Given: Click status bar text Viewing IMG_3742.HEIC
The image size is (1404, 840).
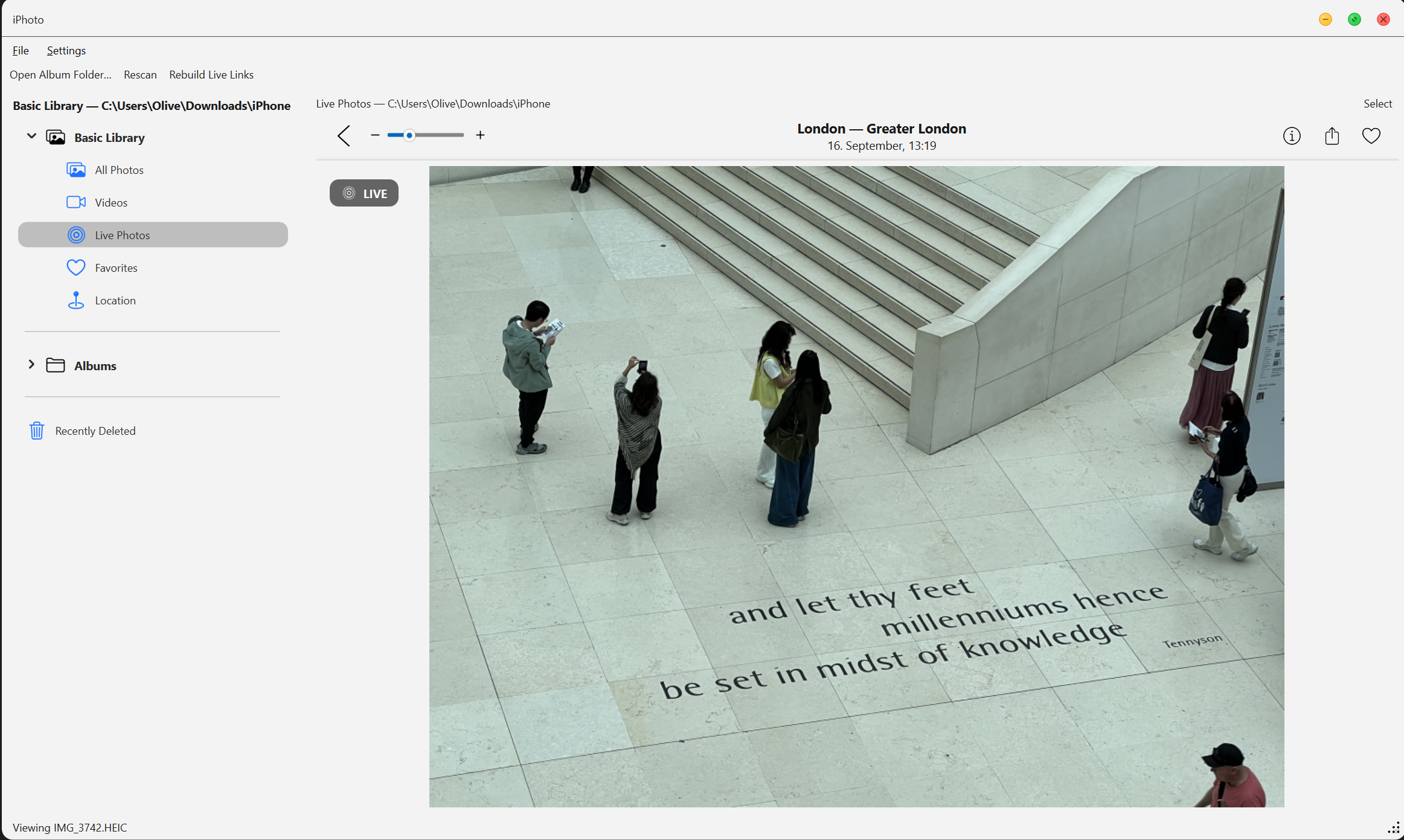Looking at the screenshot, I should [70, 827].
